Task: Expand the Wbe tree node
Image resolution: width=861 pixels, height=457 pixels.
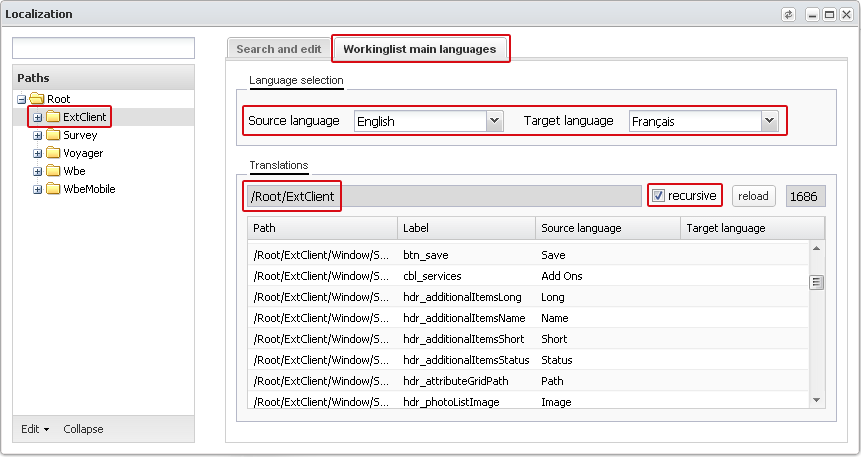Action: [37, 171]
